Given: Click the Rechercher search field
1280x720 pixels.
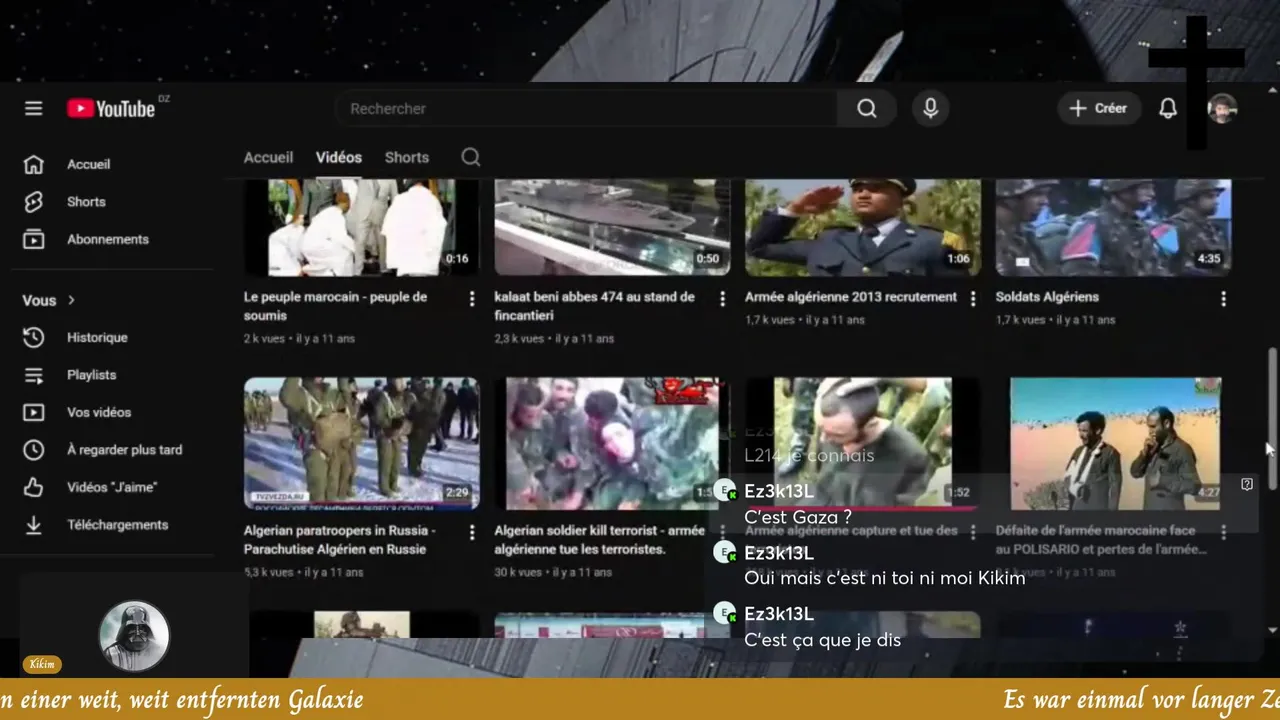Looking at the screenshot, I should [x=587, y=108].
